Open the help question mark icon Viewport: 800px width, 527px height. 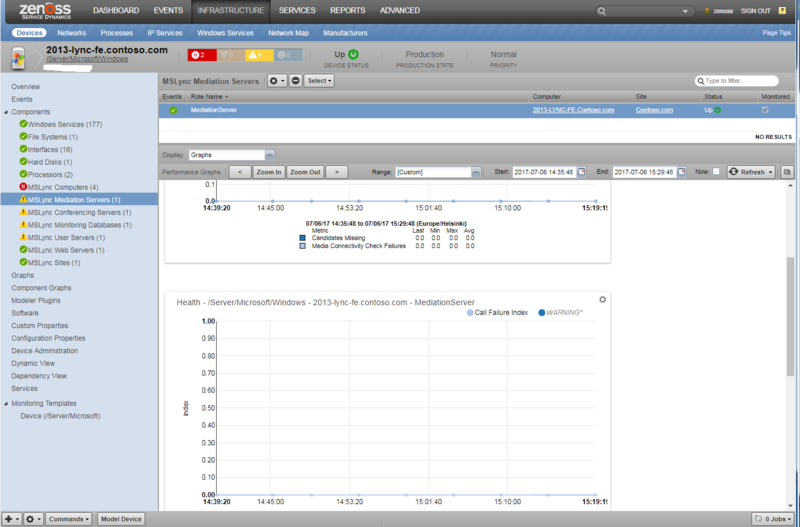coord(782,11)
